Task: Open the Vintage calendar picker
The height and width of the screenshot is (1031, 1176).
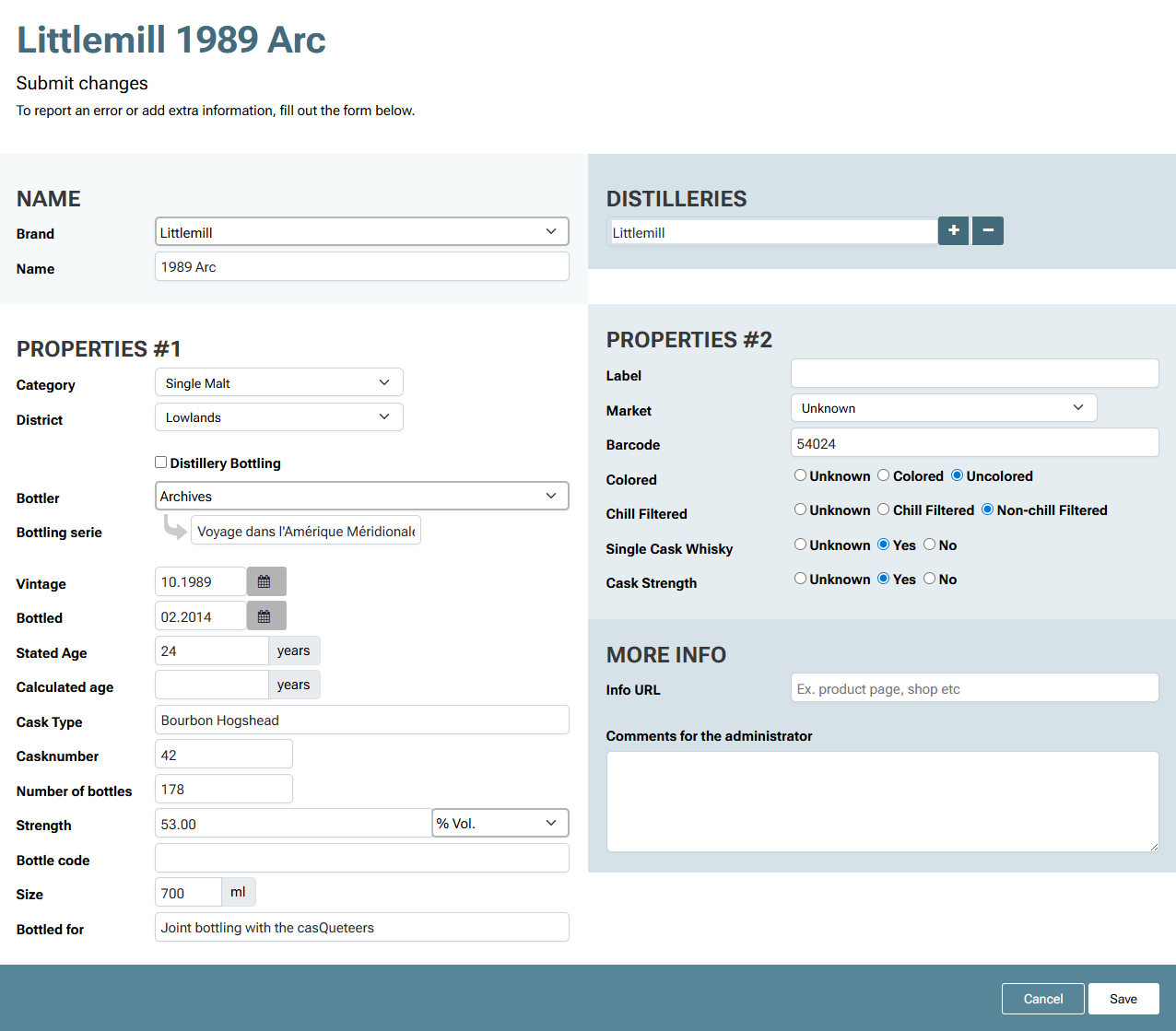Action: tap(266, 581)
